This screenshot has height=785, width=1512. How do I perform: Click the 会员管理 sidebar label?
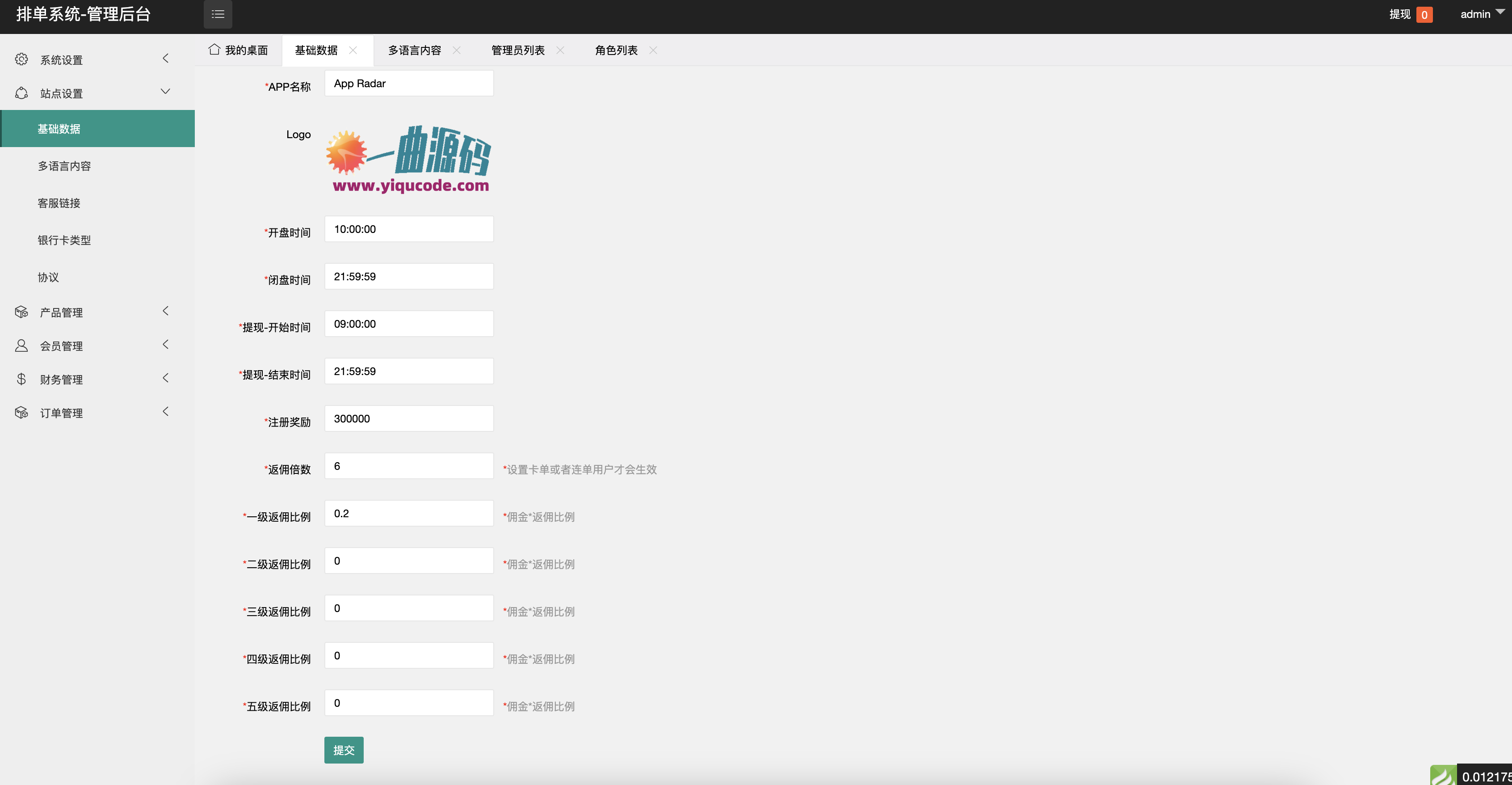tap(61, 346)
